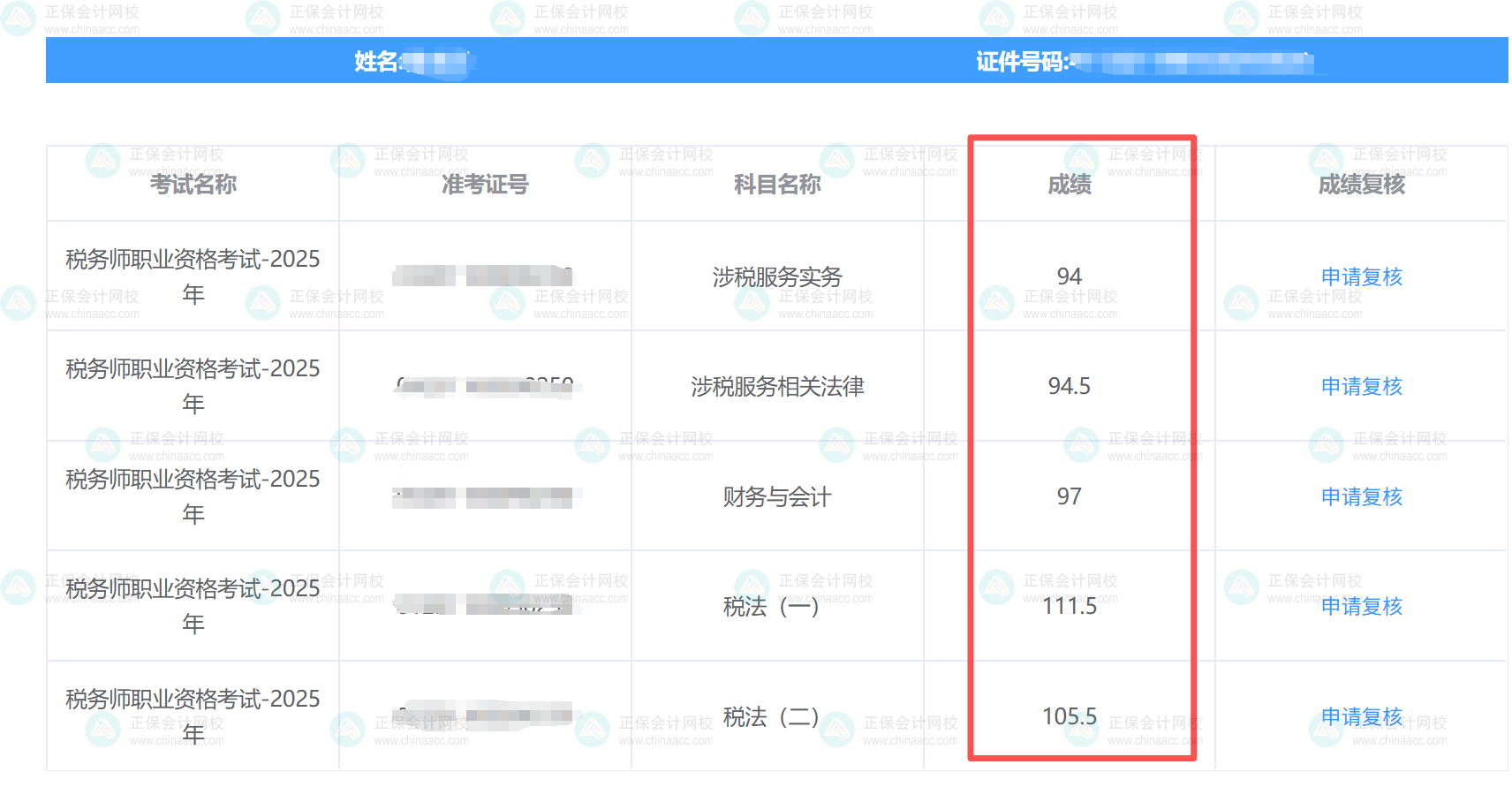Click 申请复核 link for 涉税服务相关法律

1361,386
